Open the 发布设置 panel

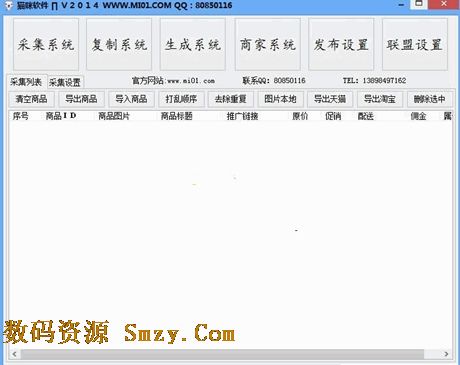[x=341, y=44]
